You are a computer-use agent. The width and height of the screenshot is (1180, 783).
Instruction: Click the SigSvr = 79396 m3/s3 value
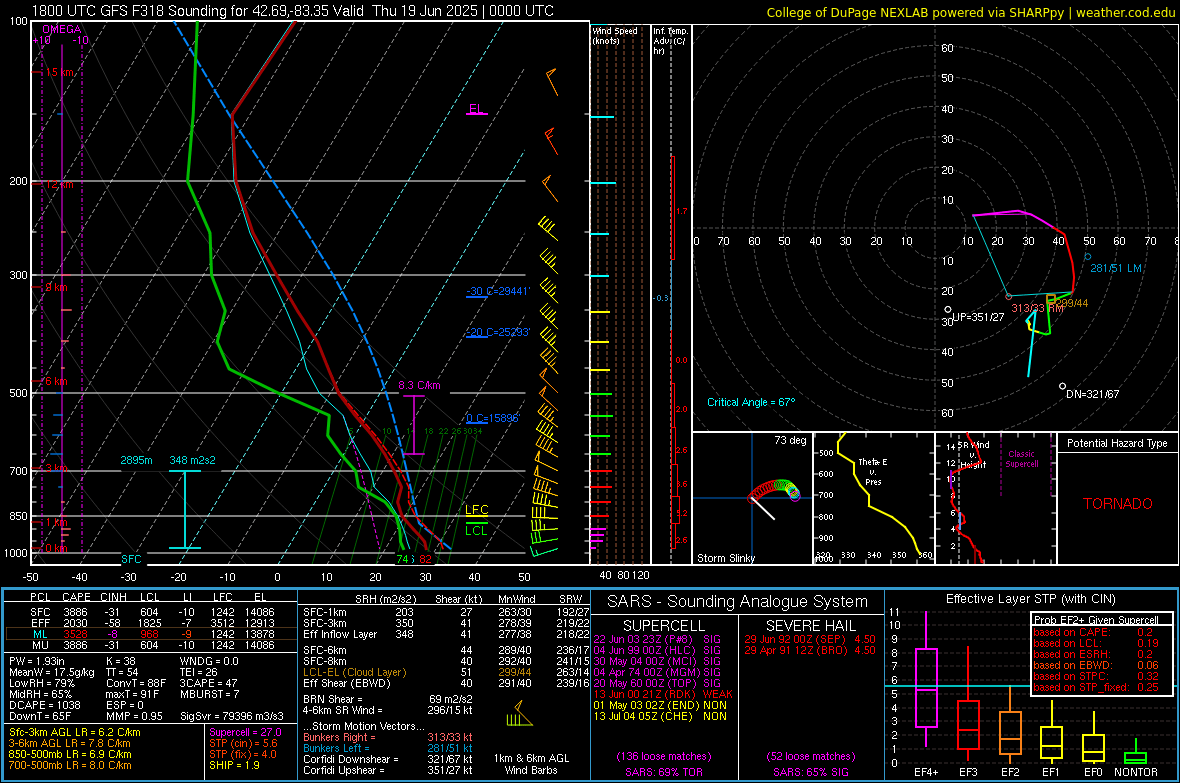coord(232,716)
